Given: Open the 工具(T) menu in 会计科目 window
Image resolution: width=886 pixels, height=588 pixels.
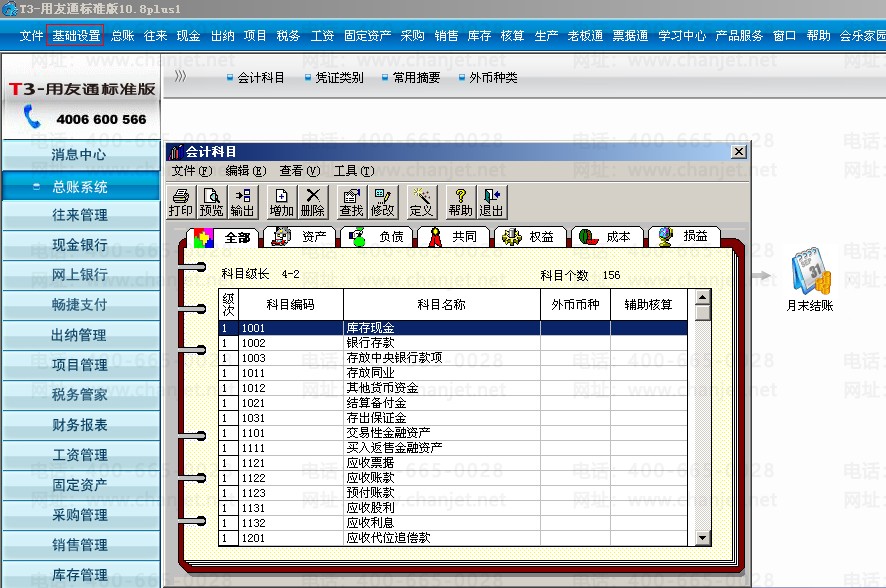Looking at the screenshot, I should click(x=354, y=171).
